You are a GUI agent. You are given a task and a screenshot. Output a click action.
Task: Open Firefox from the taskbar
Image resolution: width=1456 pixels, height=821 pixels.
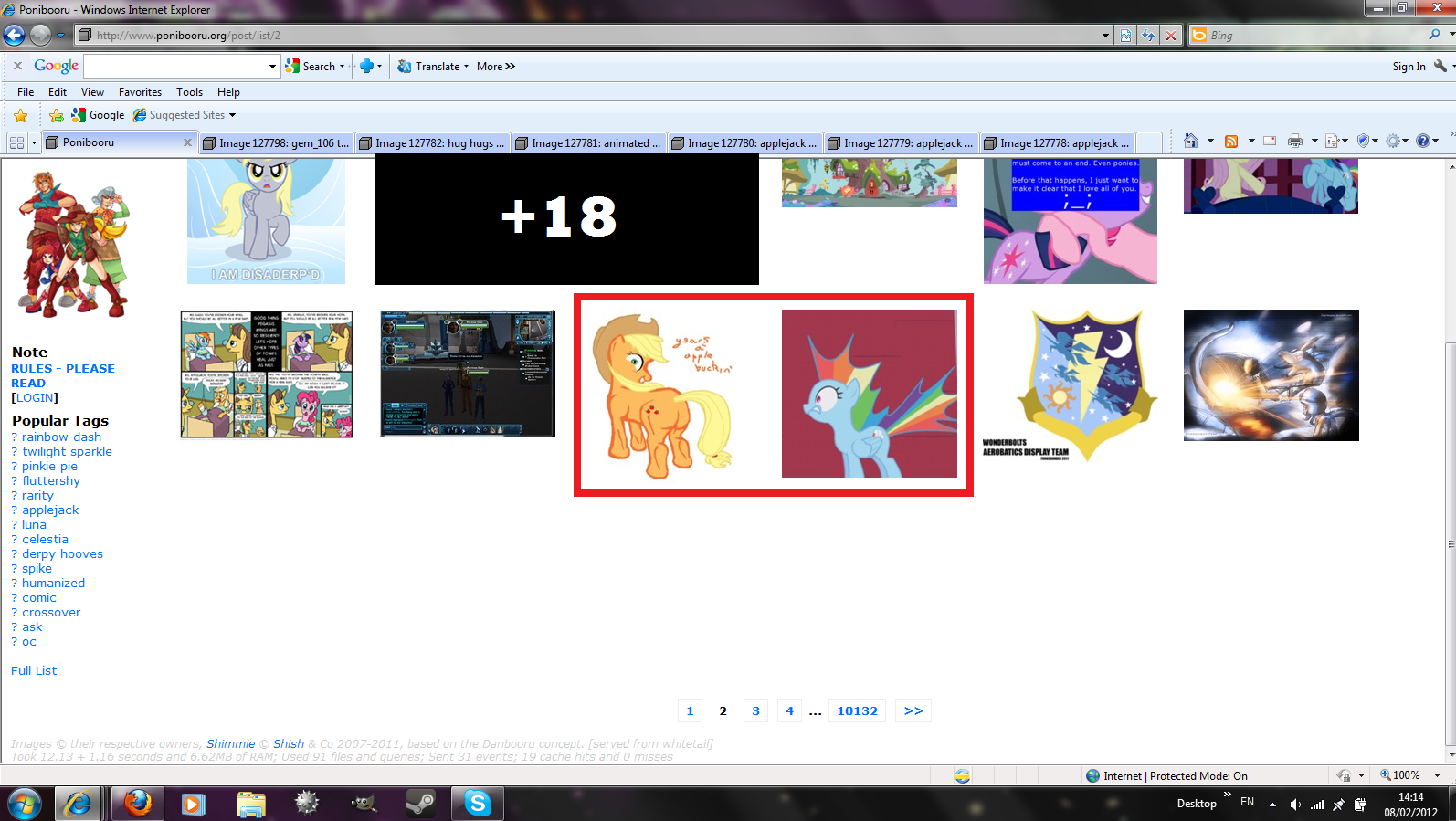point(137,804)
